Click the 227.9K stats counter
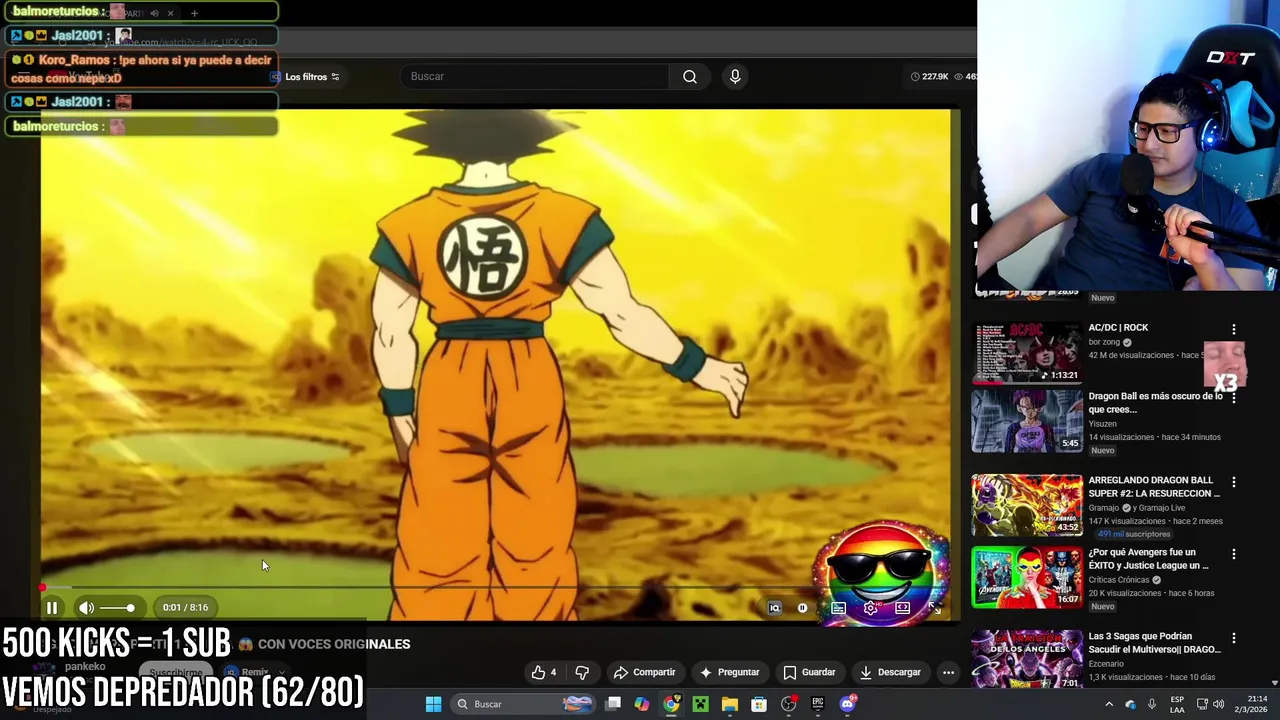 (x=929, y=77)
